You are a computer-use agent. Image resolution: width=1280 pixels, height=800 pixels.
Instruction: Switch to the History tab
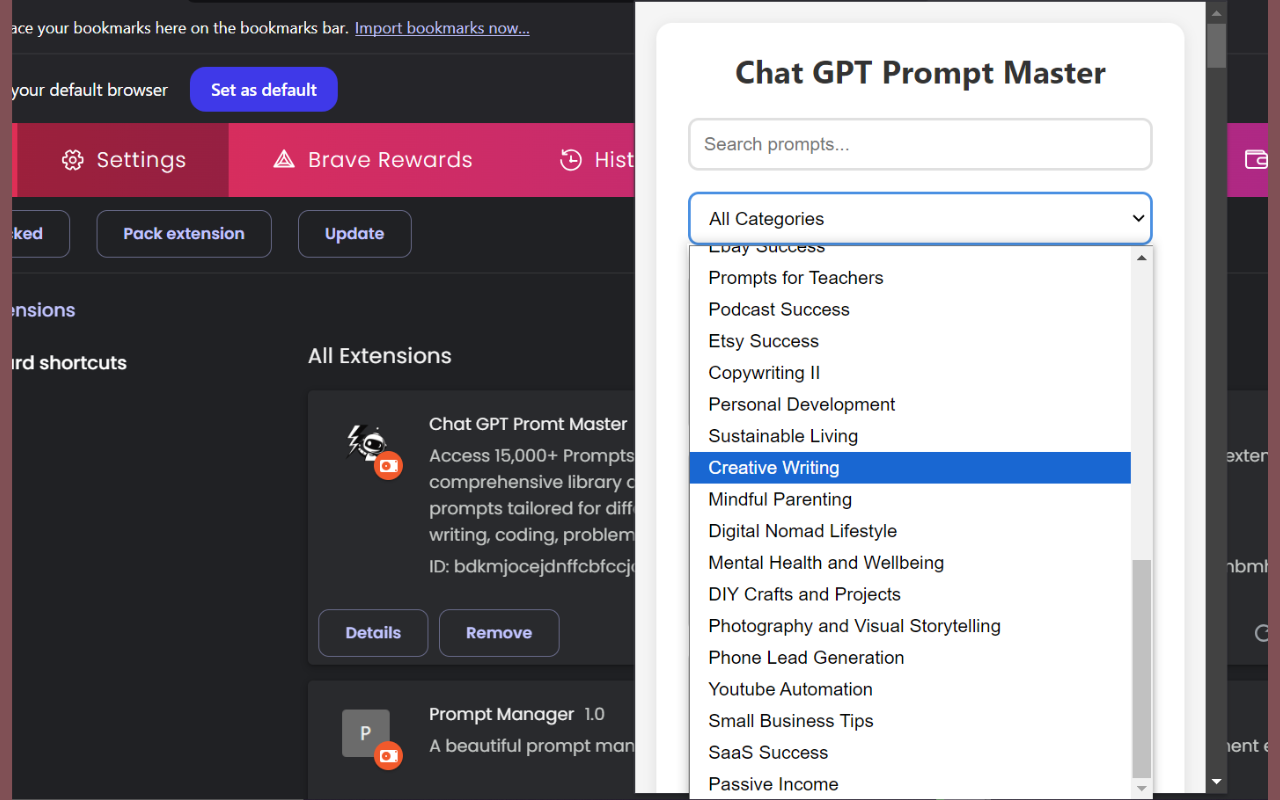click(596, 160)
